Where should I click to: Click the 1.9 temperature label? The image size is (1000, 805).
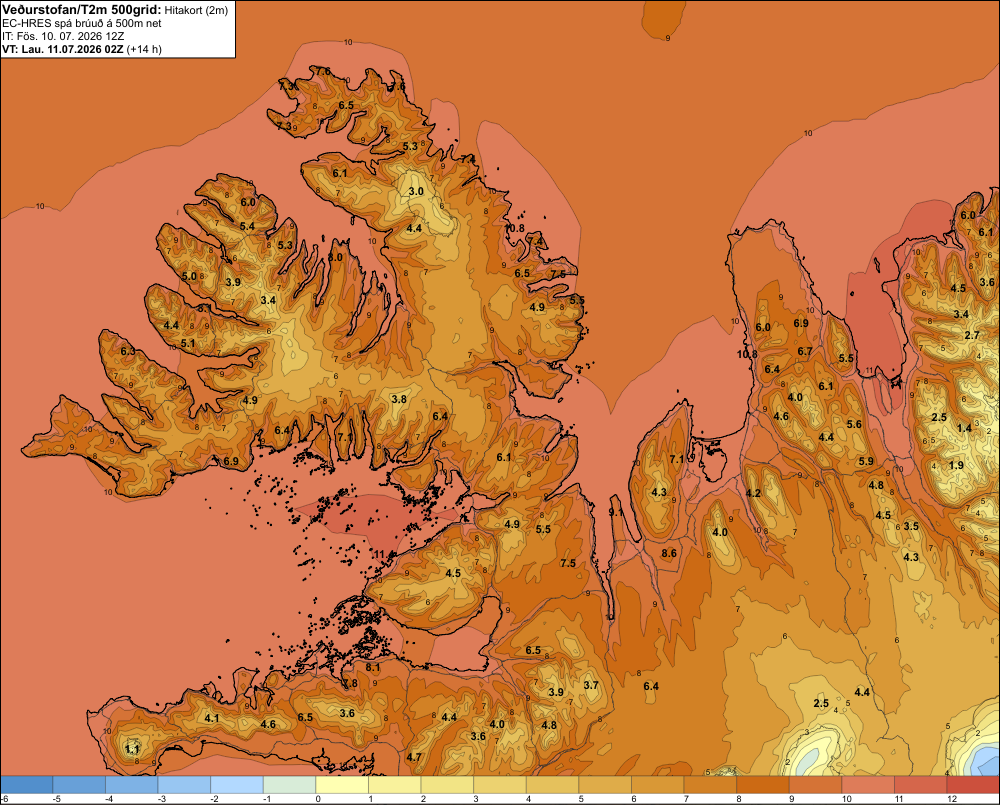(956, 465)
